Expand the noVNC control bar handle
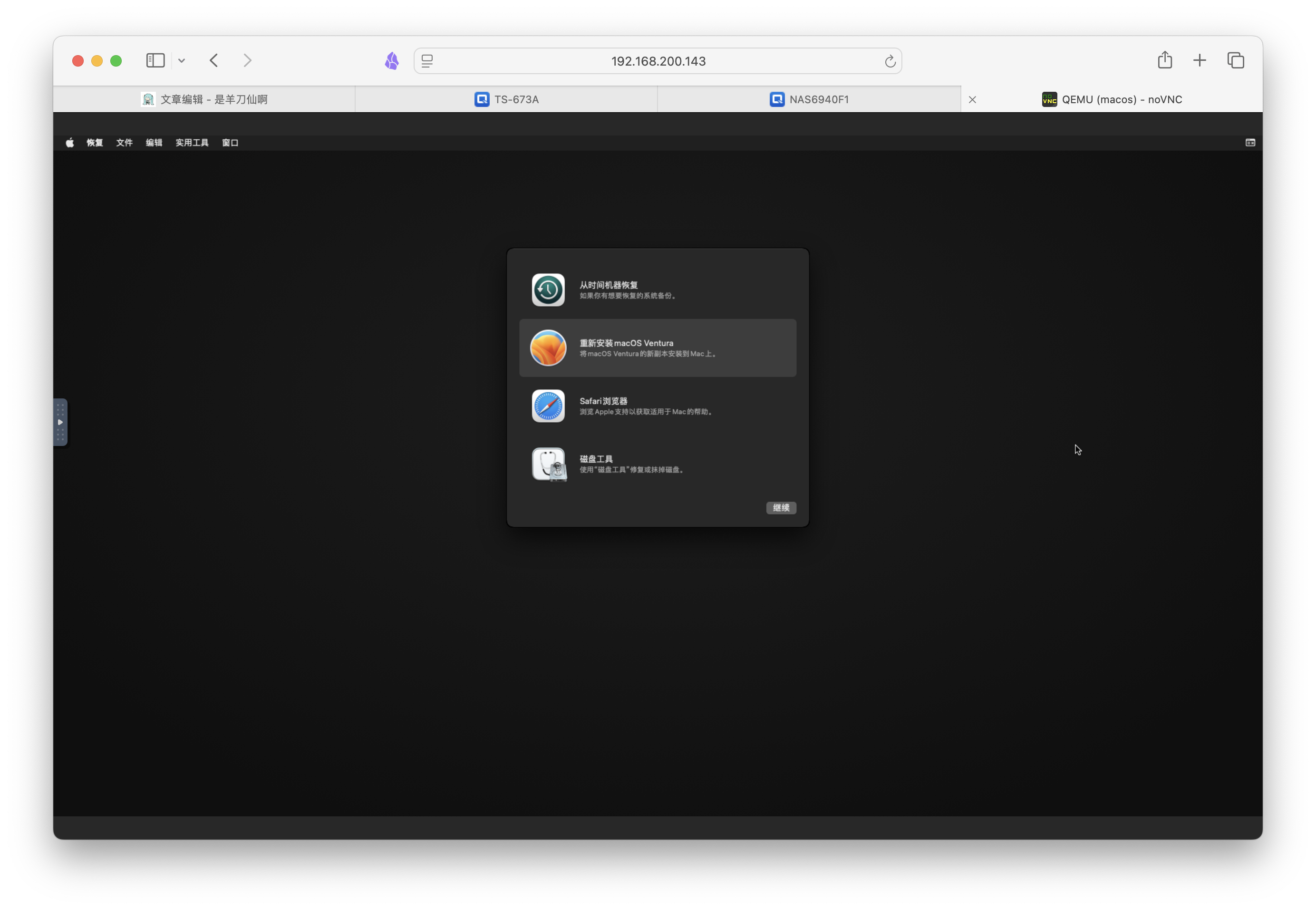1316x910 pixels. click(x=60, y=422)
